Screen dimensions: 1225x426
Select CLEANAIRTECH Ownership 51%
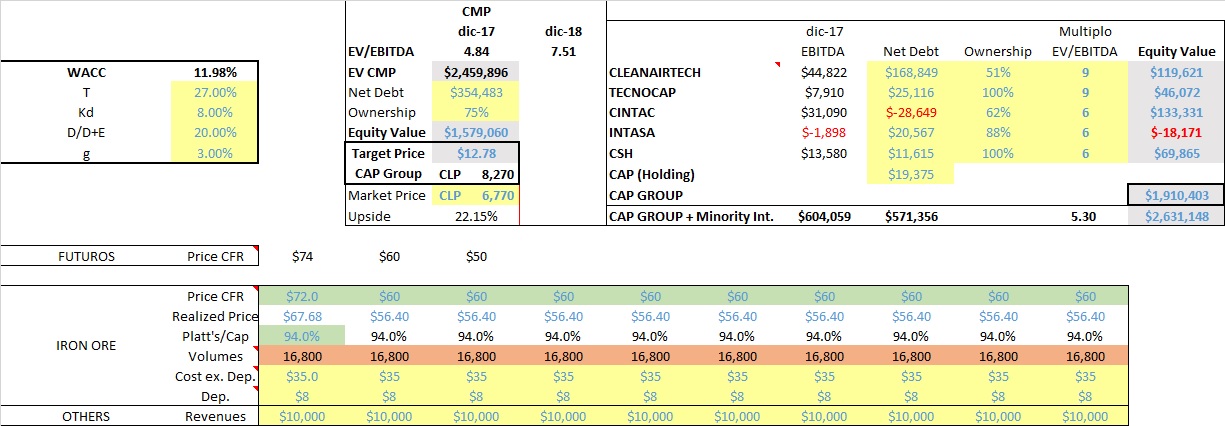997,72
